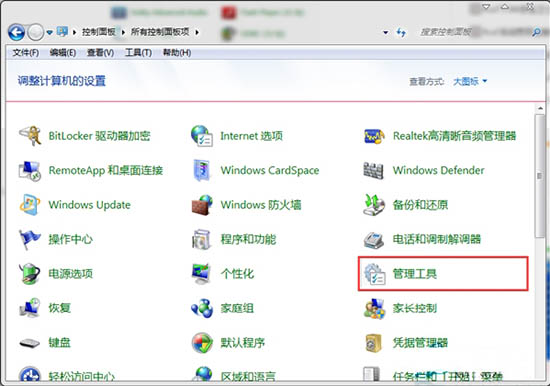Click the Windows Defender text label
Viewport: 550px width, 386px height.
coord(438,171)
